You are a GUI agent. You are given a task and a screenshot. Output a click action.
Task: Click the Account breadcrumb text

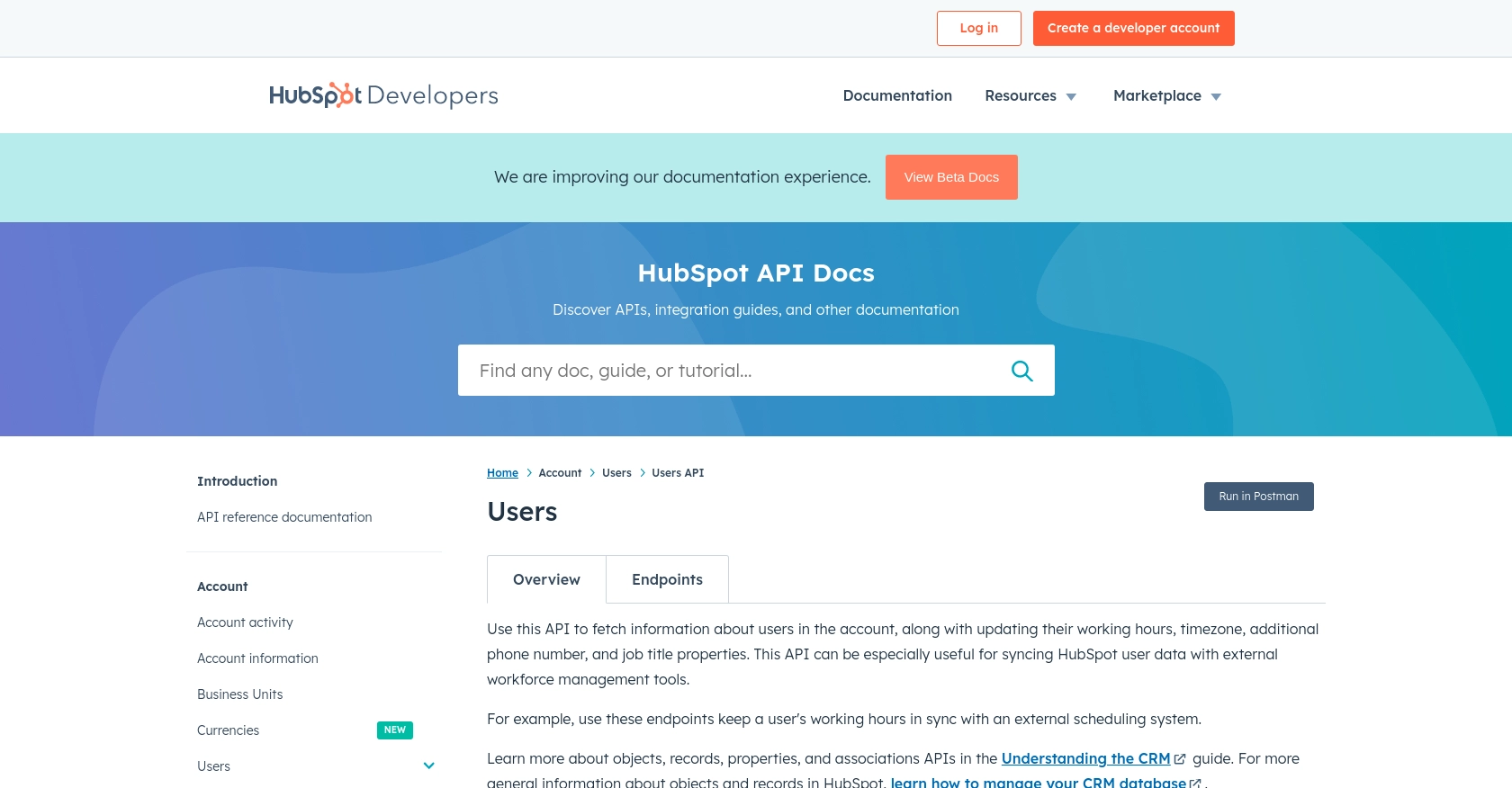pos(560,473)
